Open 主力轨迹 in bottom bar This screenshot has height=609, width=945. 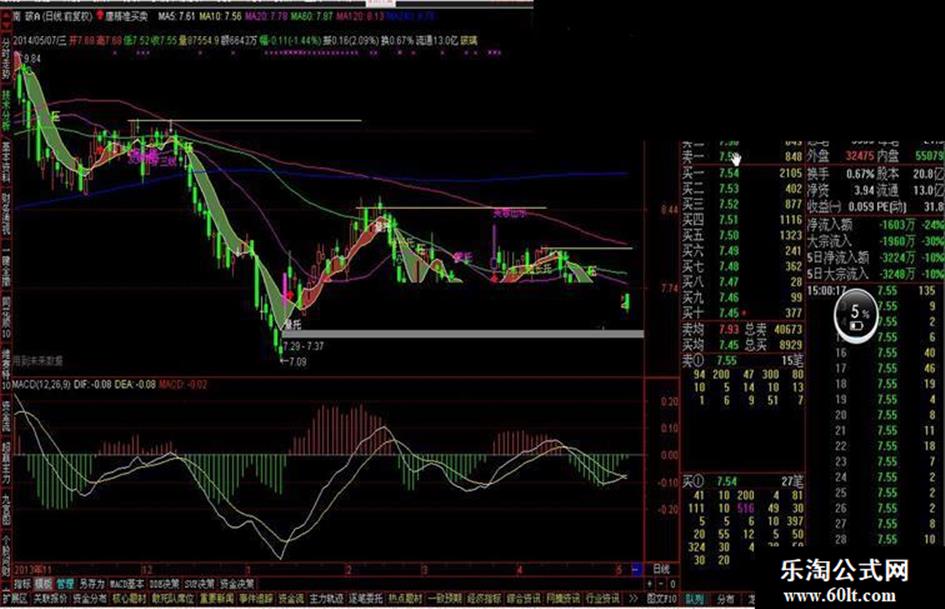(x=326, y=599)
